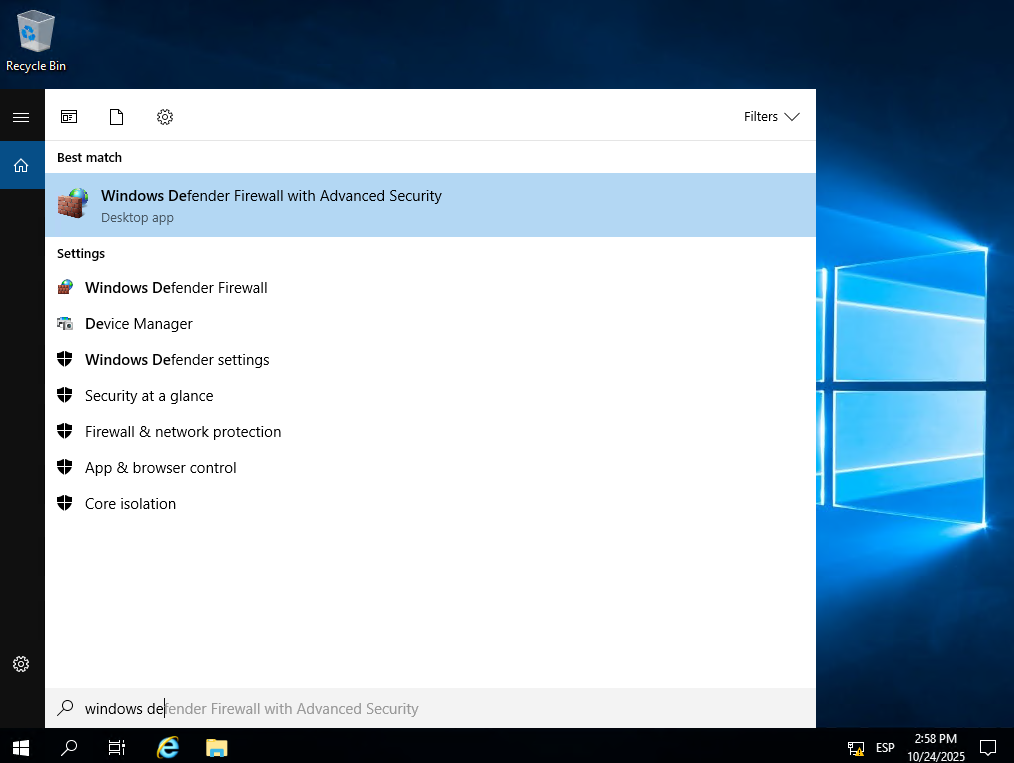This screenshot has width=1014, height=763.
Task: Open the clock showing 2:58 PM
Action: [936, 748]
